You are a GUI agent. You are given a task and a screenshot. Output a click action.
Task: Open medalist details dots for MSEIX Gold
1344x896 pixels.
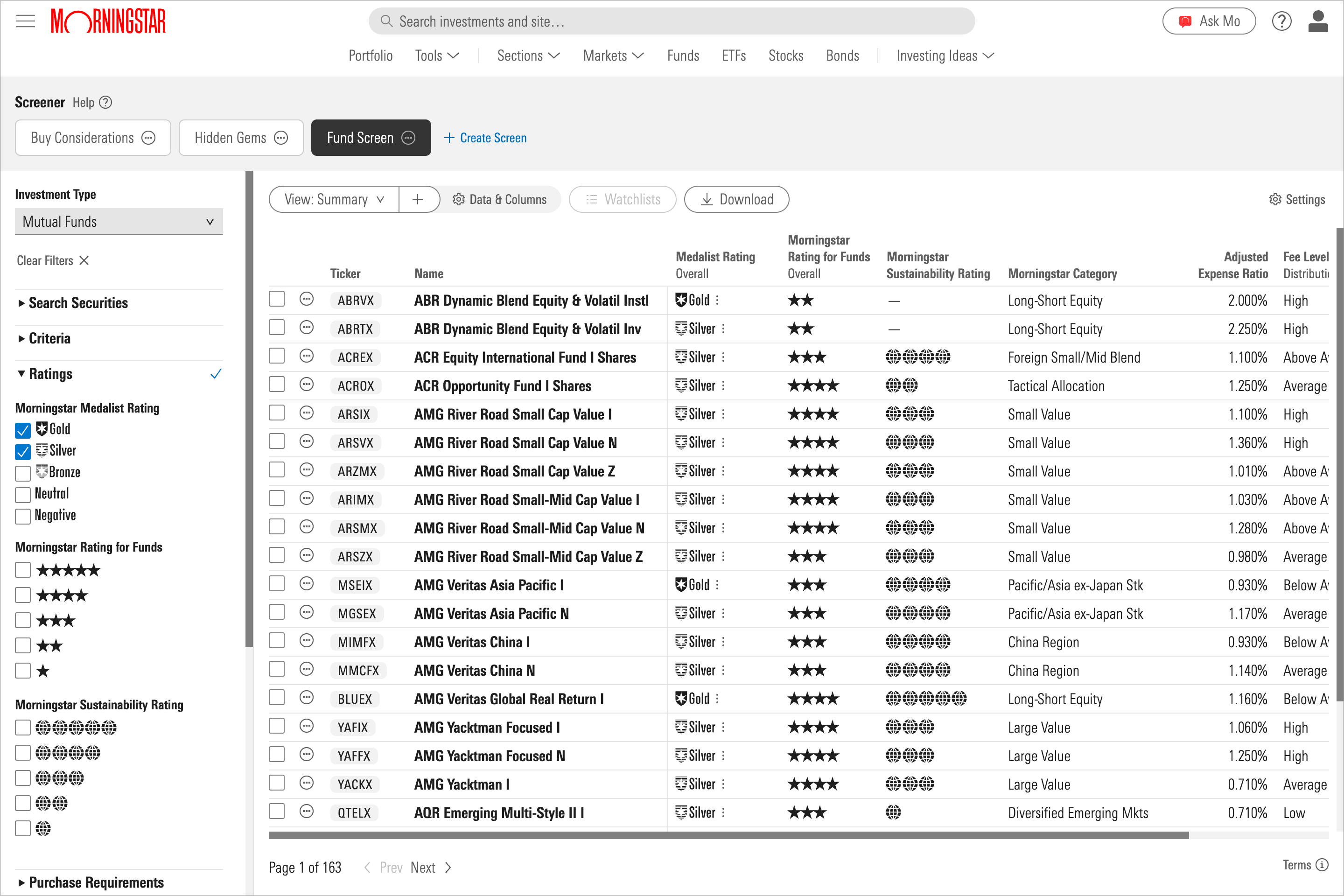(x=717, y=585)
